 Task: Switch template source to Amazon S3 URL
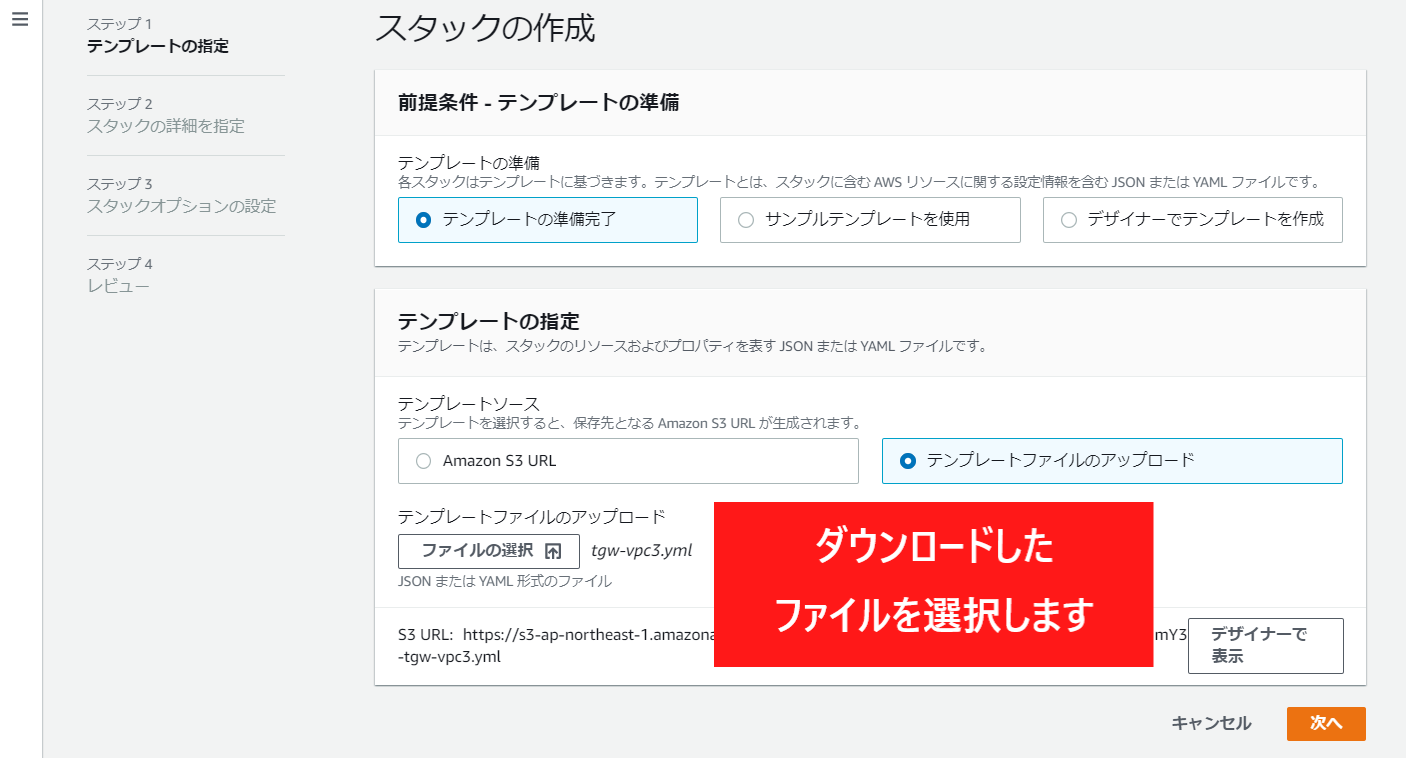click(x=424, y=461)
